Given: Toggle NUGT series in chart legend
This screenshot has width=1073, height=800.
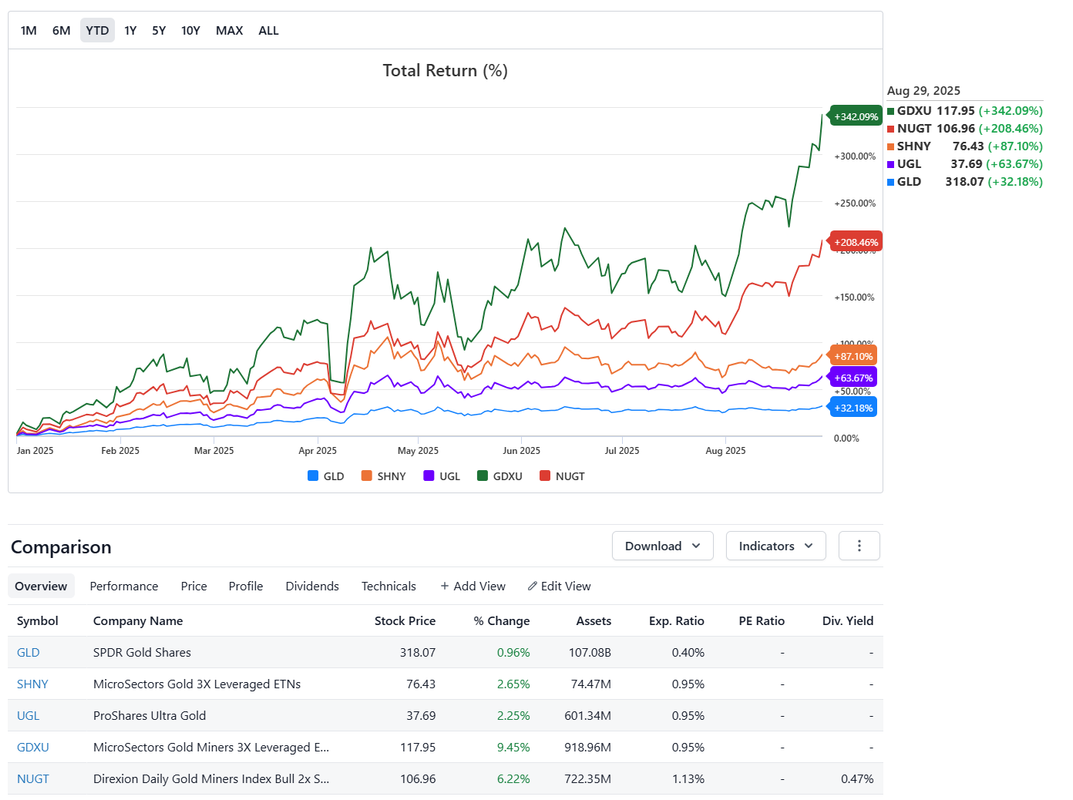Looking at the screenshot, I should [x=562, y=476].
